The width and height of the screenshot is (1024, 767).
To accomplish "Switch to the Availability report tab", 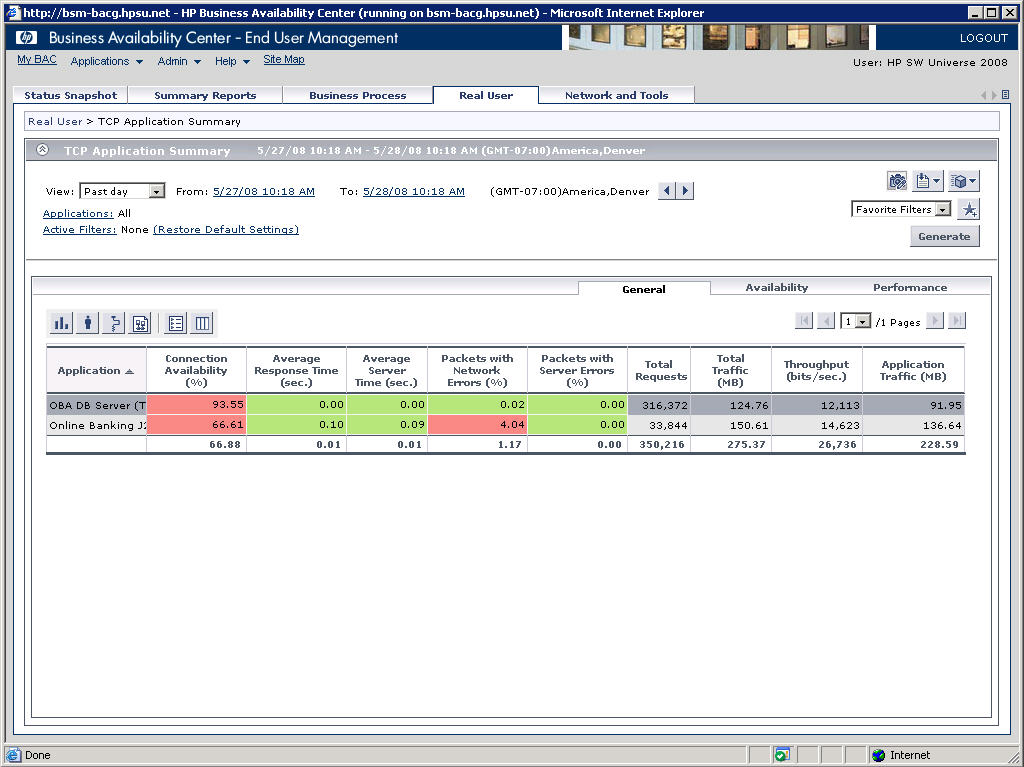I will point(776,287).
